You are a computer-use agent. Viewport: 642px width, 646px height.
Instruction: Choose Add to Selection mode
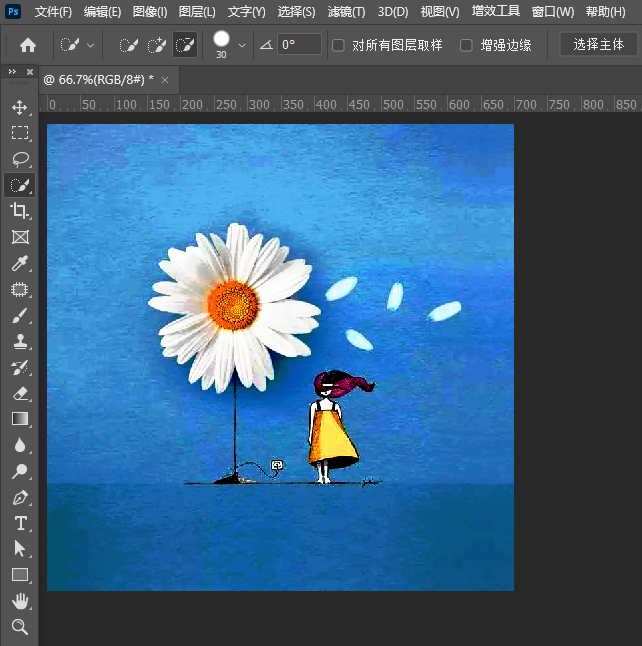(157, 44)
